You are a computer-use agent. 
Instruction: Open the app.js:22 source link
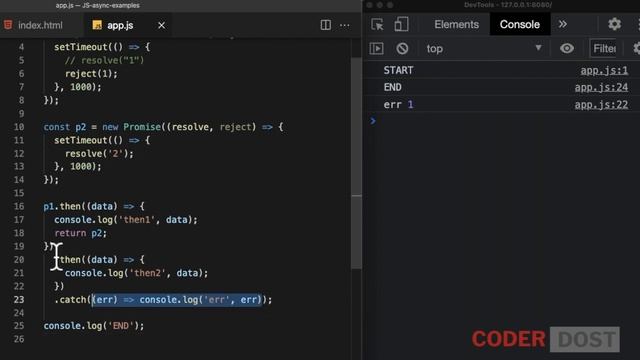601,104
